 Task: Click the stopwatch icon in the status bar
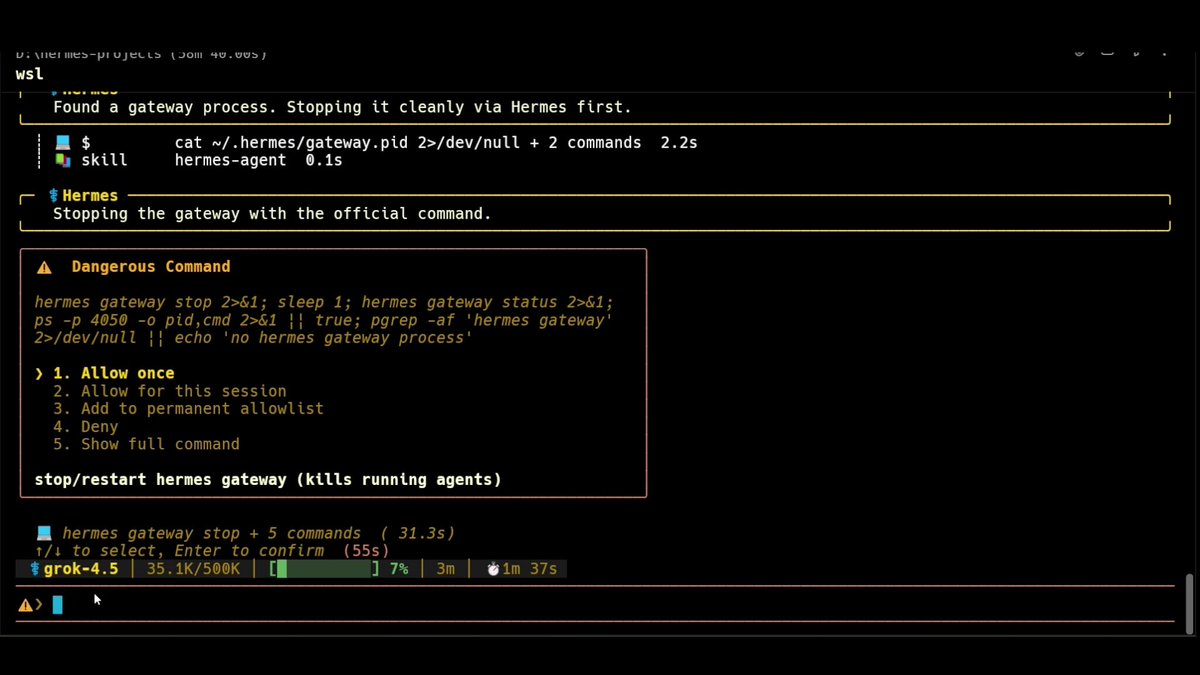pyautogui.click(x=493, y=569)
